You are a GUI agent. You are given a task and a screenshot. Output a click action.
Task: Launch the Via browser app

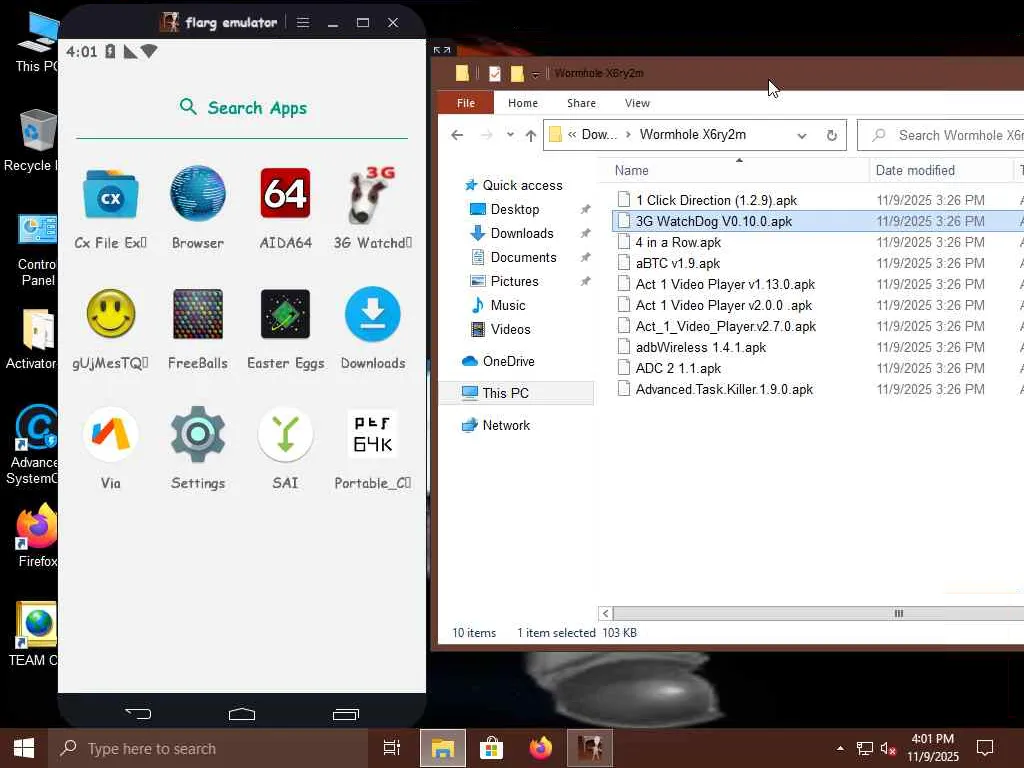point(110,434)
